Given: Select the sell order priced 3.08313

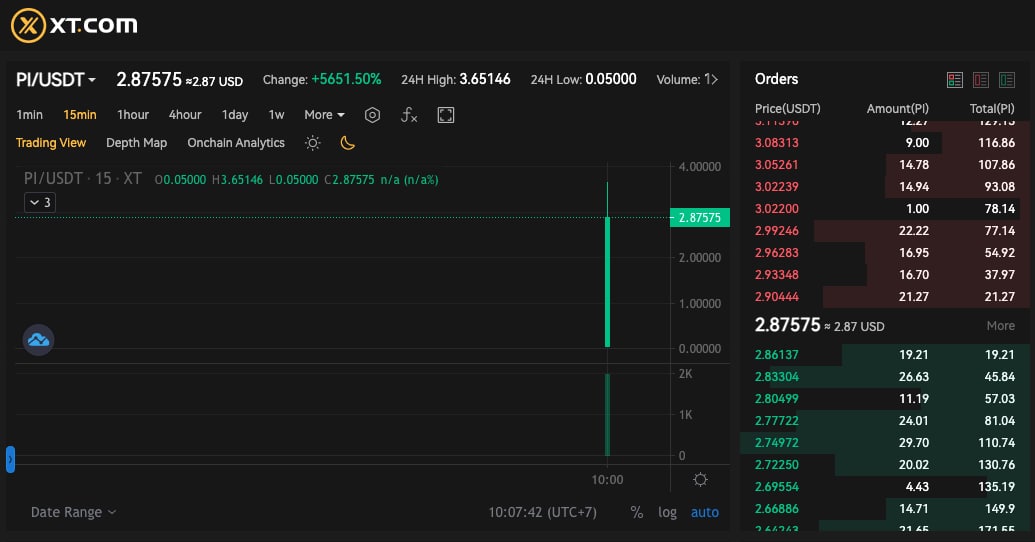Looking at the screenshot, I should click(885, 143).
